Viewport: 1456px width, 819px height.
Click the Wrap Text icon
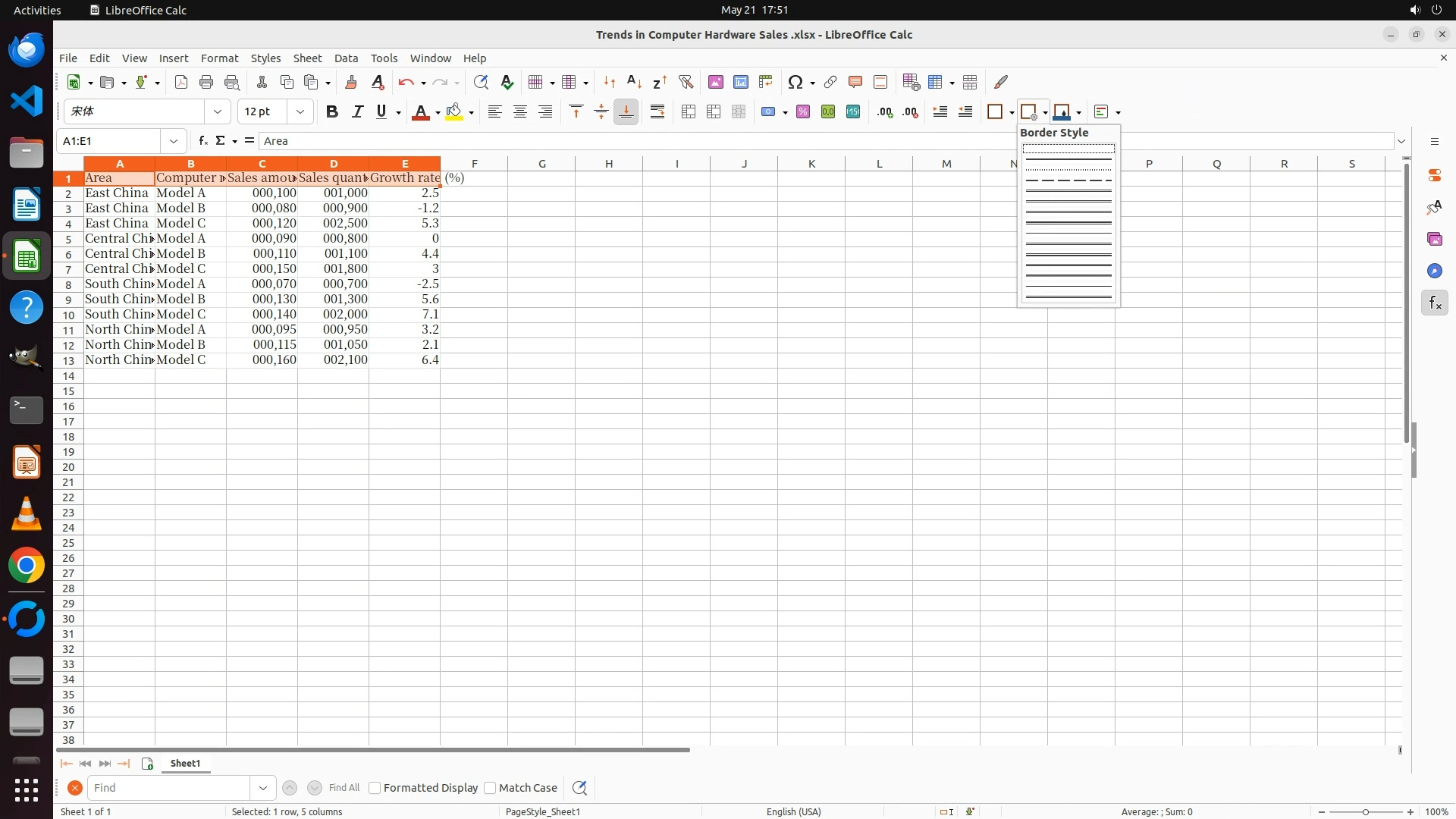tap(657, 112)
